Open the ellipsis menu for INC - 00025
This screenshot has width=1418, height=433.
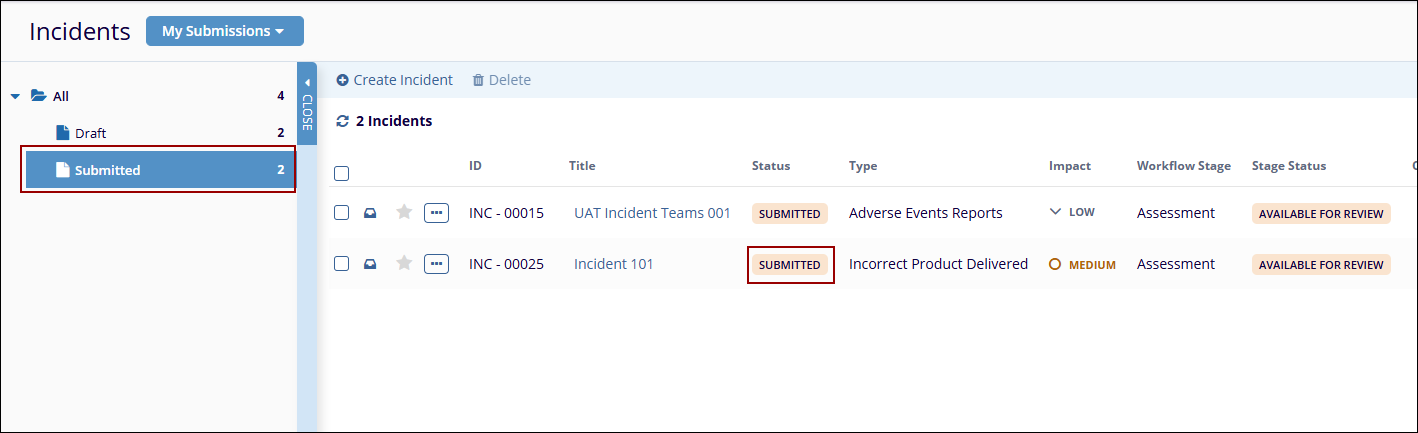[x=436, y=263]
